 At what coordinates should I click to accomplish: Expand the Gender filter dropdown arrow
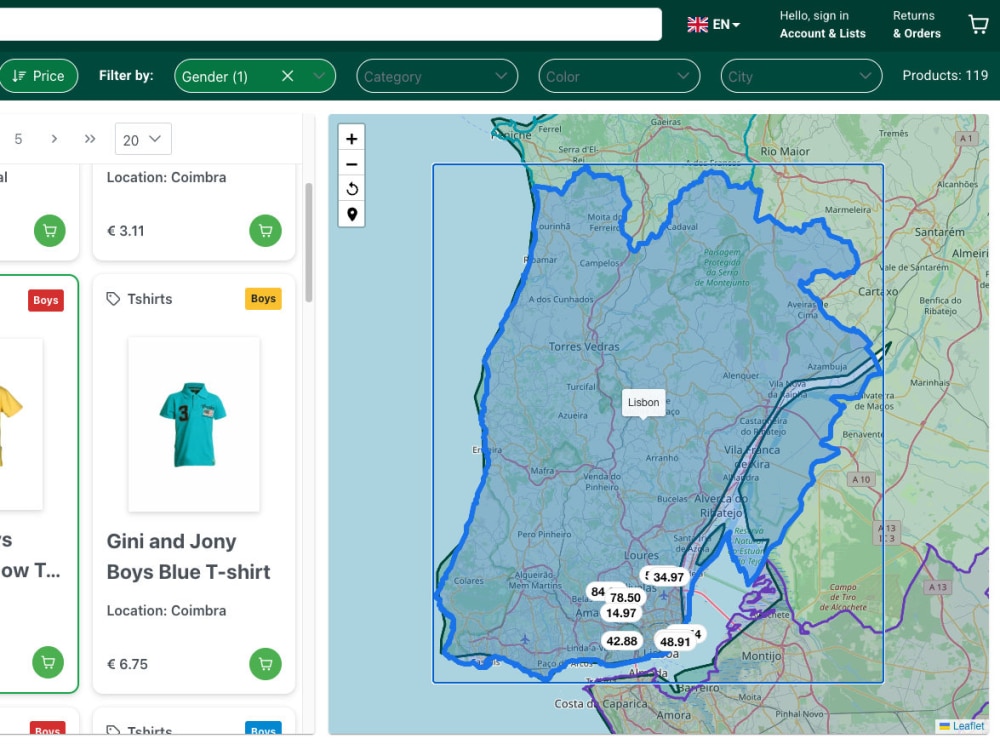(319, 77)
